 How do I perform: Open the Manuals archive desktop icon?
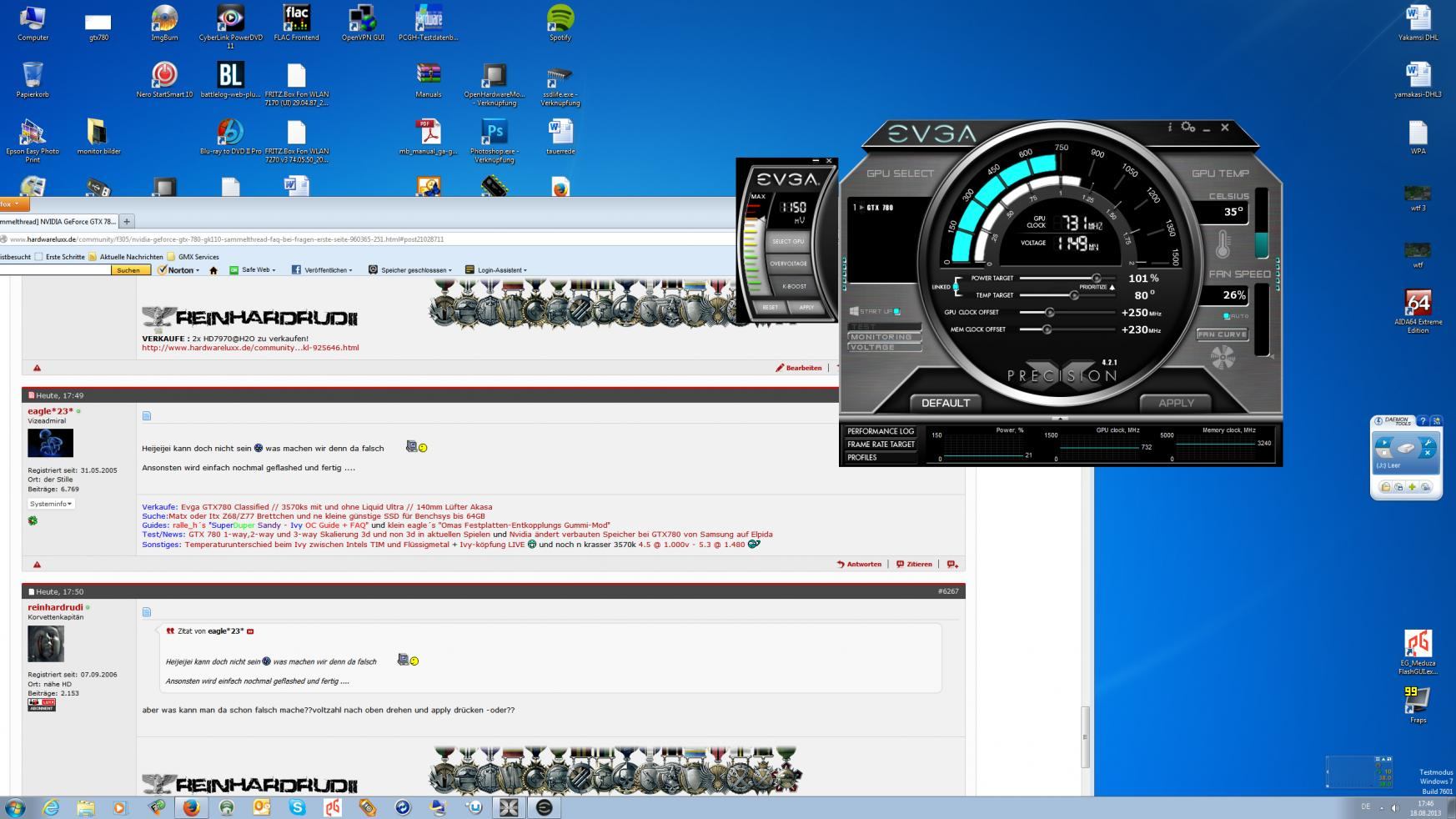[x=429, y=79]
